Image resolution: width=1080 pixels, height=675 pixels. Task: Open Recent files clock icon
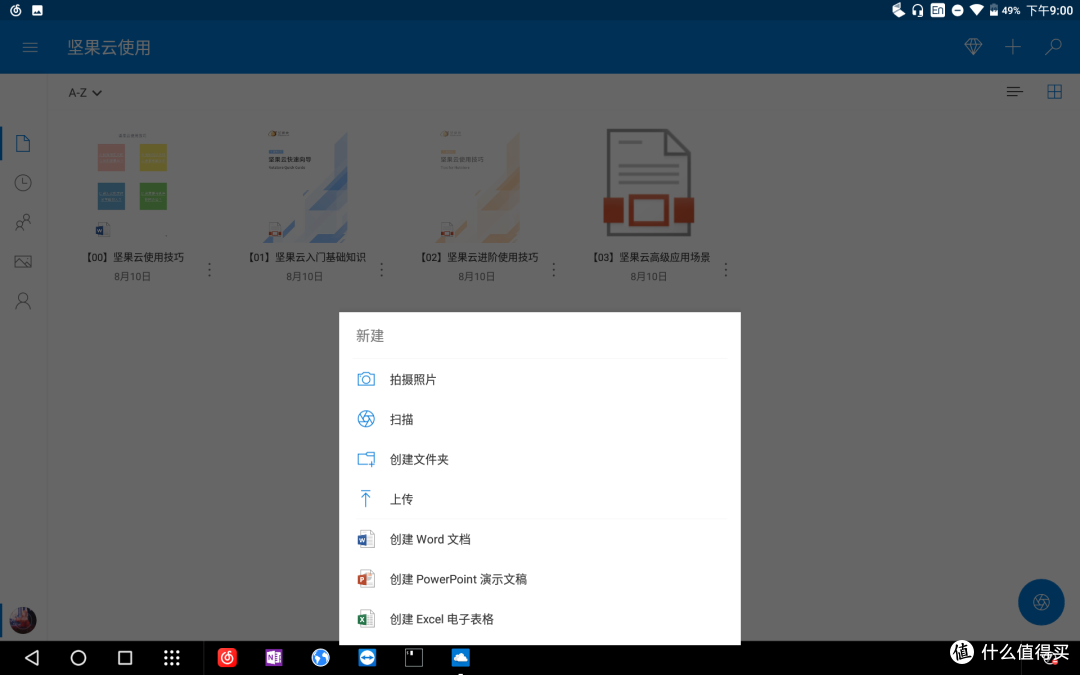point(23,183)
